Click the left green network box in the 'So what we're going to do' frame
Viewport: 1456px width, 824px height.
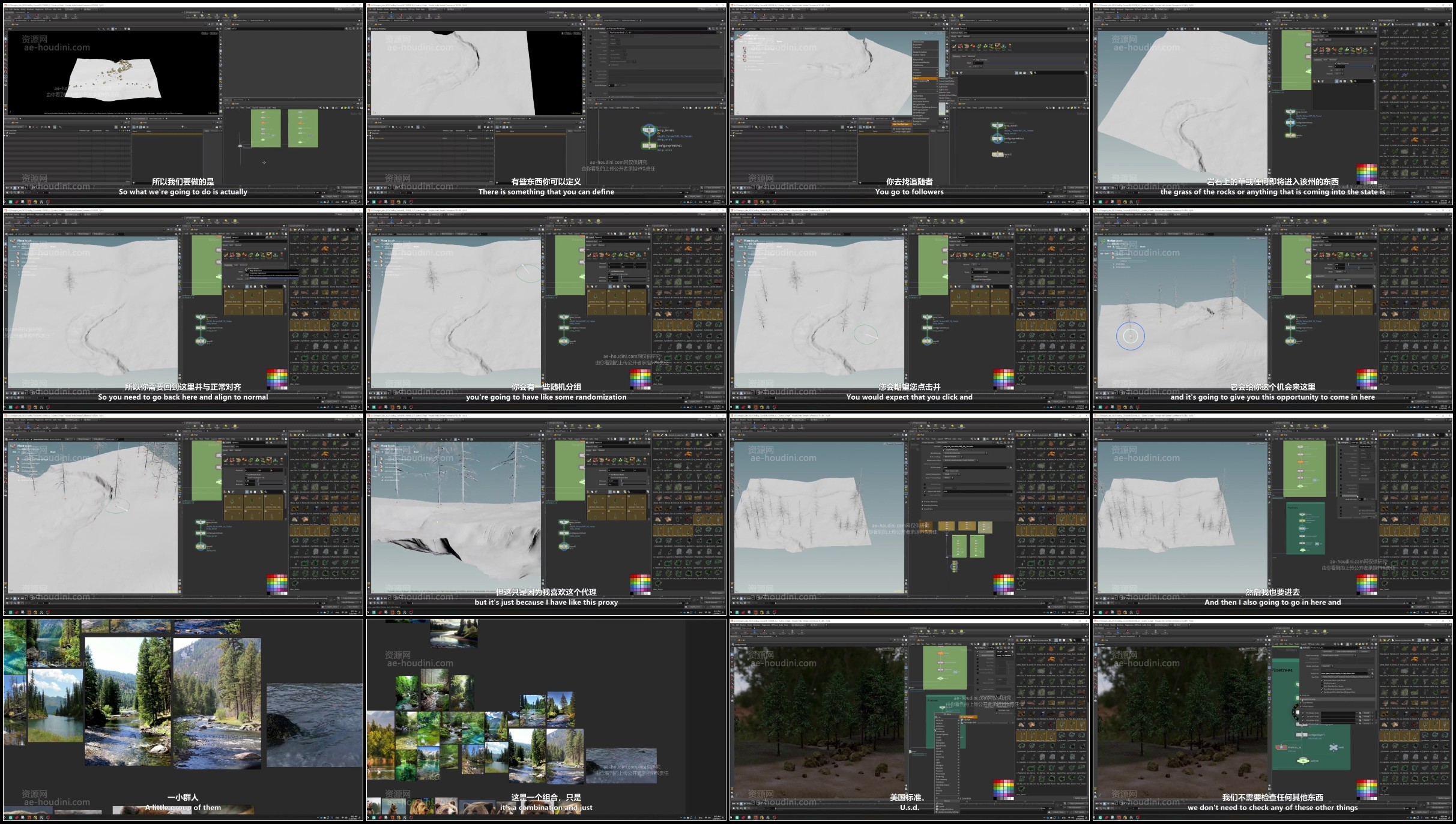coord(265,128)
